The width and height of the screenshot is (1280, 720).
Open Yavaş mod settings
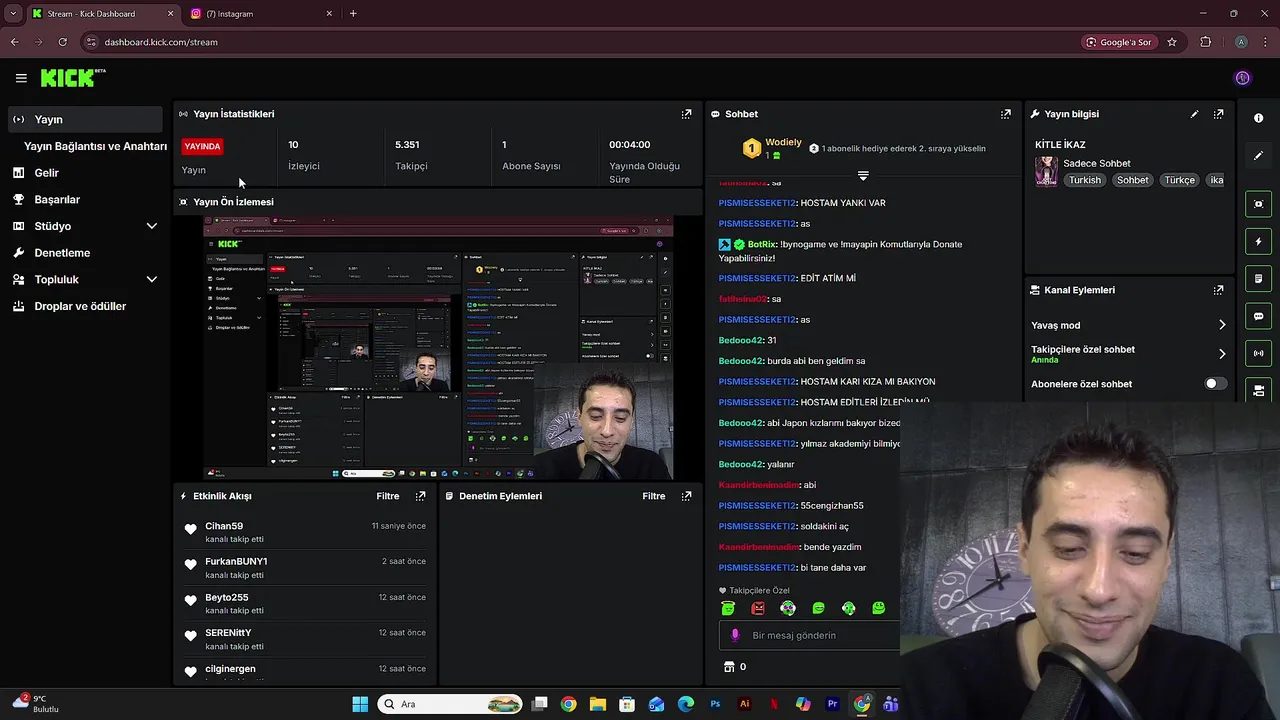click(x=1128, y=325)
